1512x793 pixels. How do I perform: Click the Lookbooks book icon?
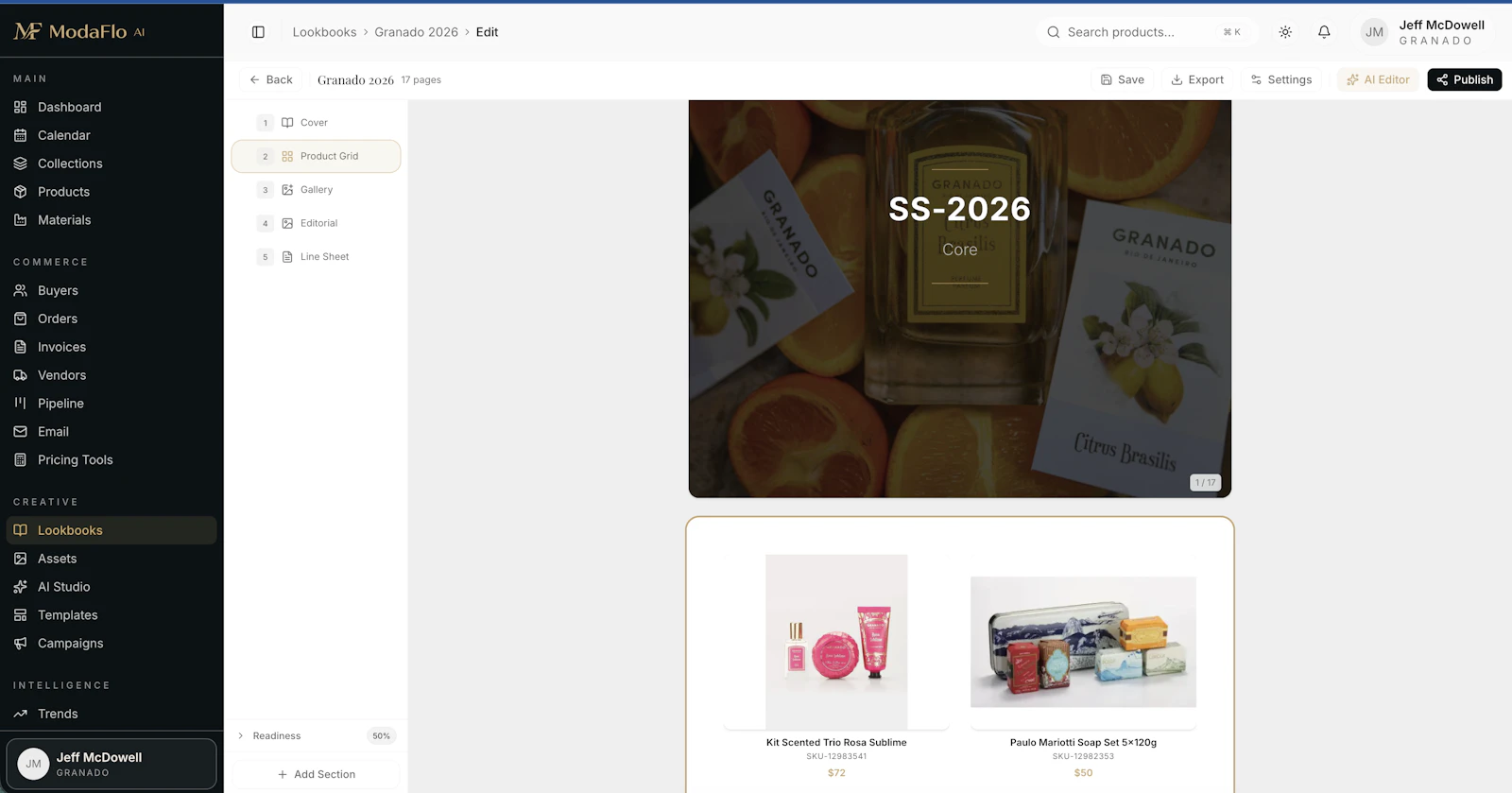point(21,530)
